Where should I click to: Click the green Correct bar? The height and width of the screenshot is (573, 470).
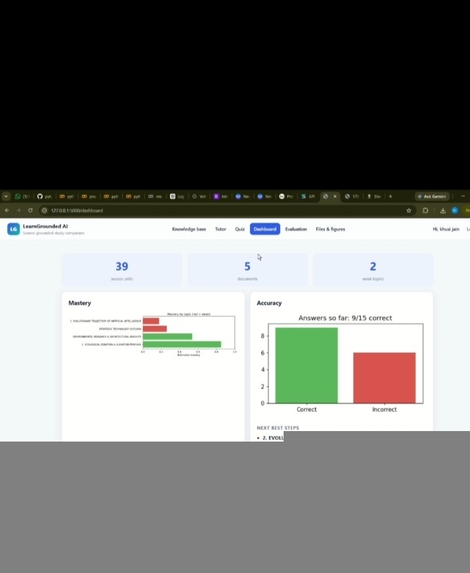(x=306, y=365)
